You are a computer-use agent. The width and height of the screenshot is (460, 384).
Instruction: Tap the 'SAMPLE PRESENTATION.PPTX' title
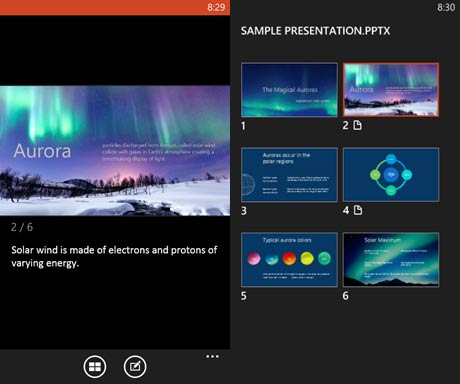(x=315, y=31)
